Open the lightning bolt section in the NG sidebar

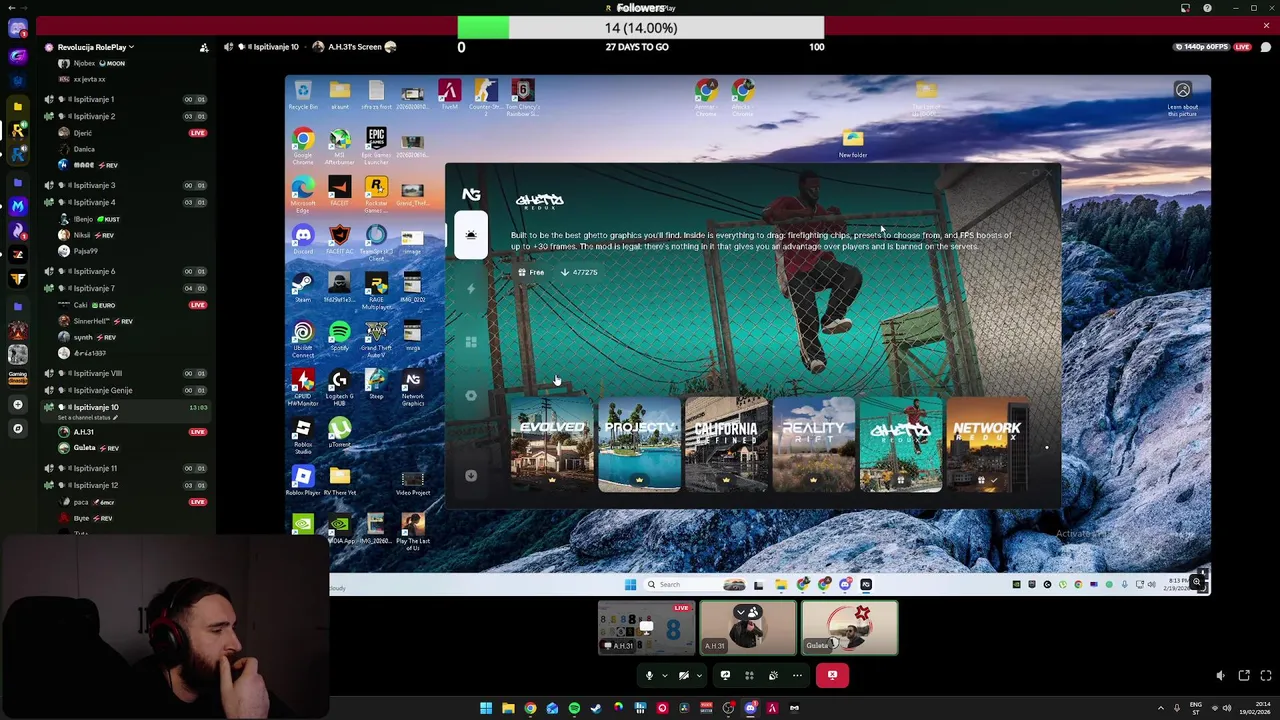(471, 289)
